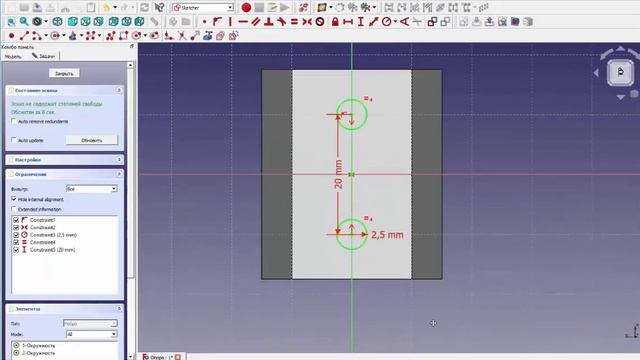Screen dimensions: 640x360
Task: Uncheck the Constraint5 (20 mm) checkbox
Action: 16,249
